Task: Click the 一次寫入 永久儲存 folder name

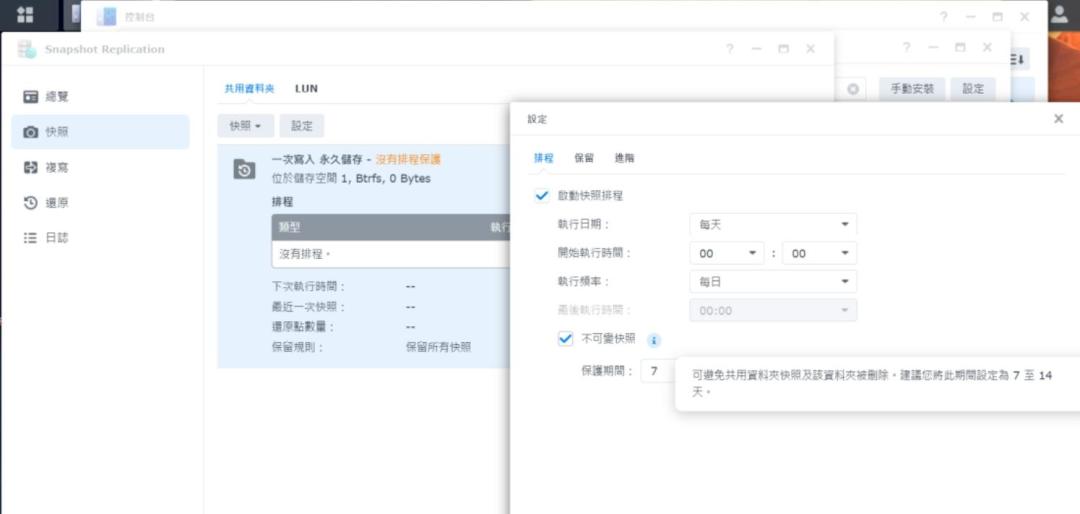Action: pos(318,160)
